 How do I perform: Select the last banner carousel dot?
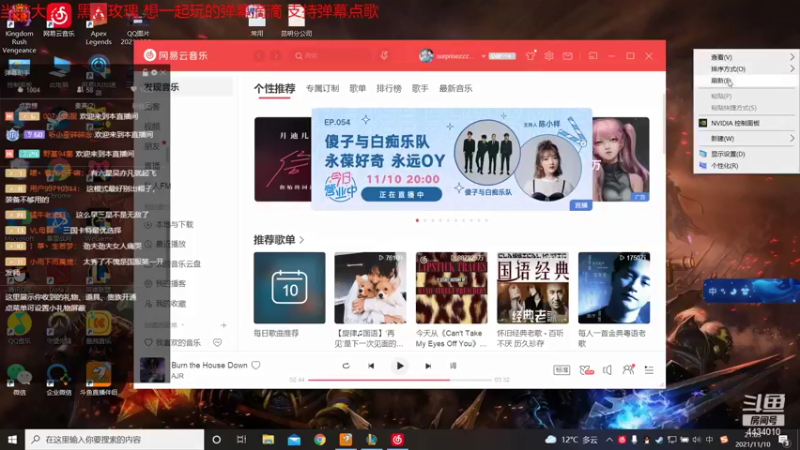(x=487, y=220)
